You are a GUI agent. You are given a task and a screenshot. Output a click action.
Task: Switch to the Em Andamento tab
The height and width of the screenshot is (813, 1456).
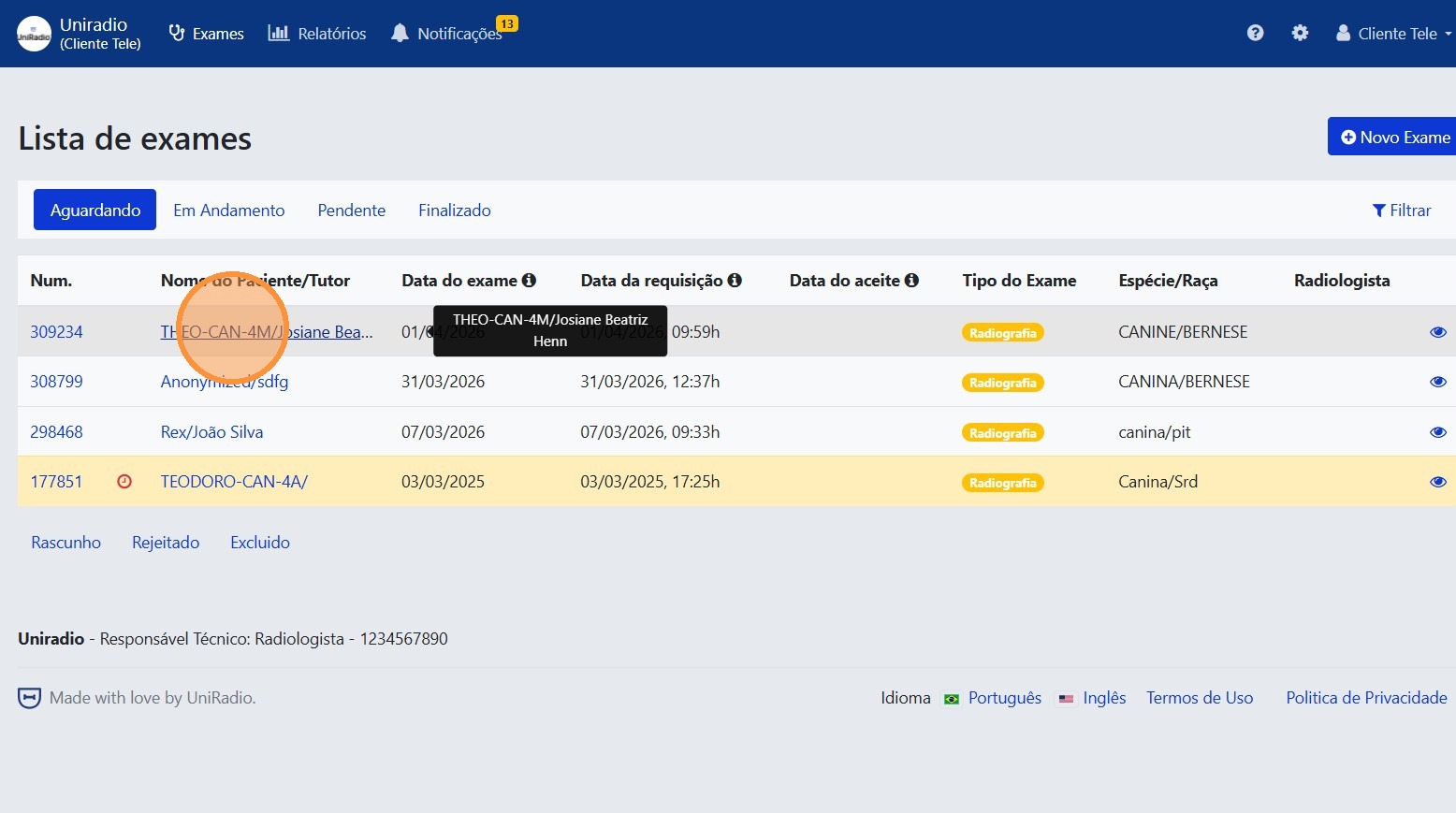click(x=228, y=211)
